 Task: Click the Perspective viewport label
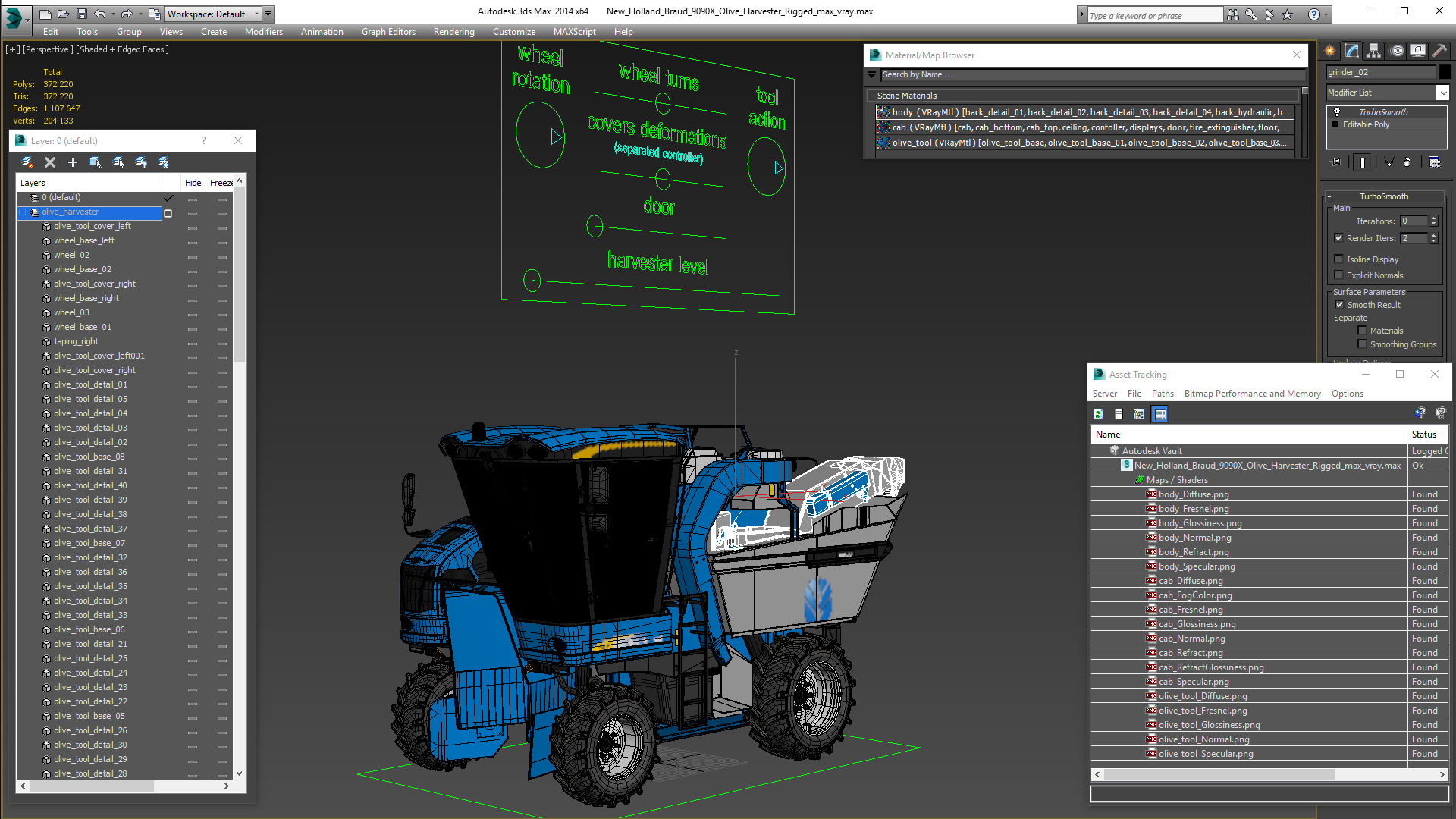click(48, 49)
